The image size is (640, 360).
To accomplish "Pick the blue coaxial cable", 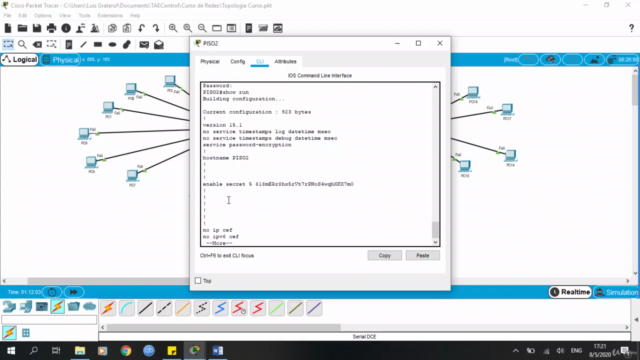I will [x=220, y=308].
